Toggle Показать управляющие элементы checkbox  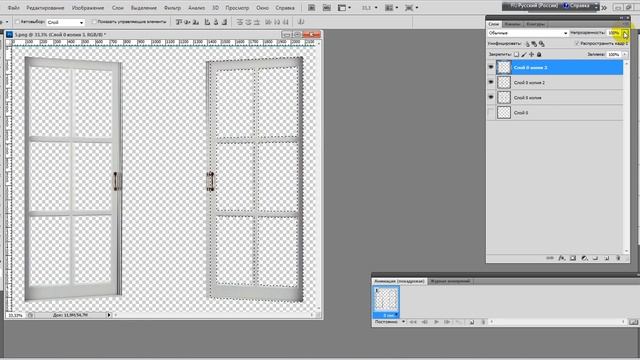(x=94, y=22)
